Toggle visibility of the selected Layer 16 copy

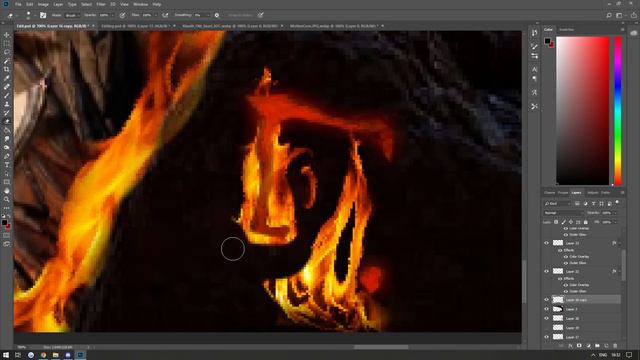coord(547,300)
